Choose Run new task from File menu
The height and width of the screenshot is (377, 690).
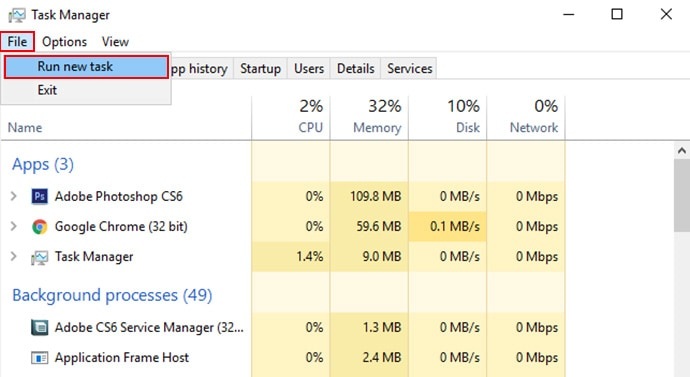click(86, 66)
